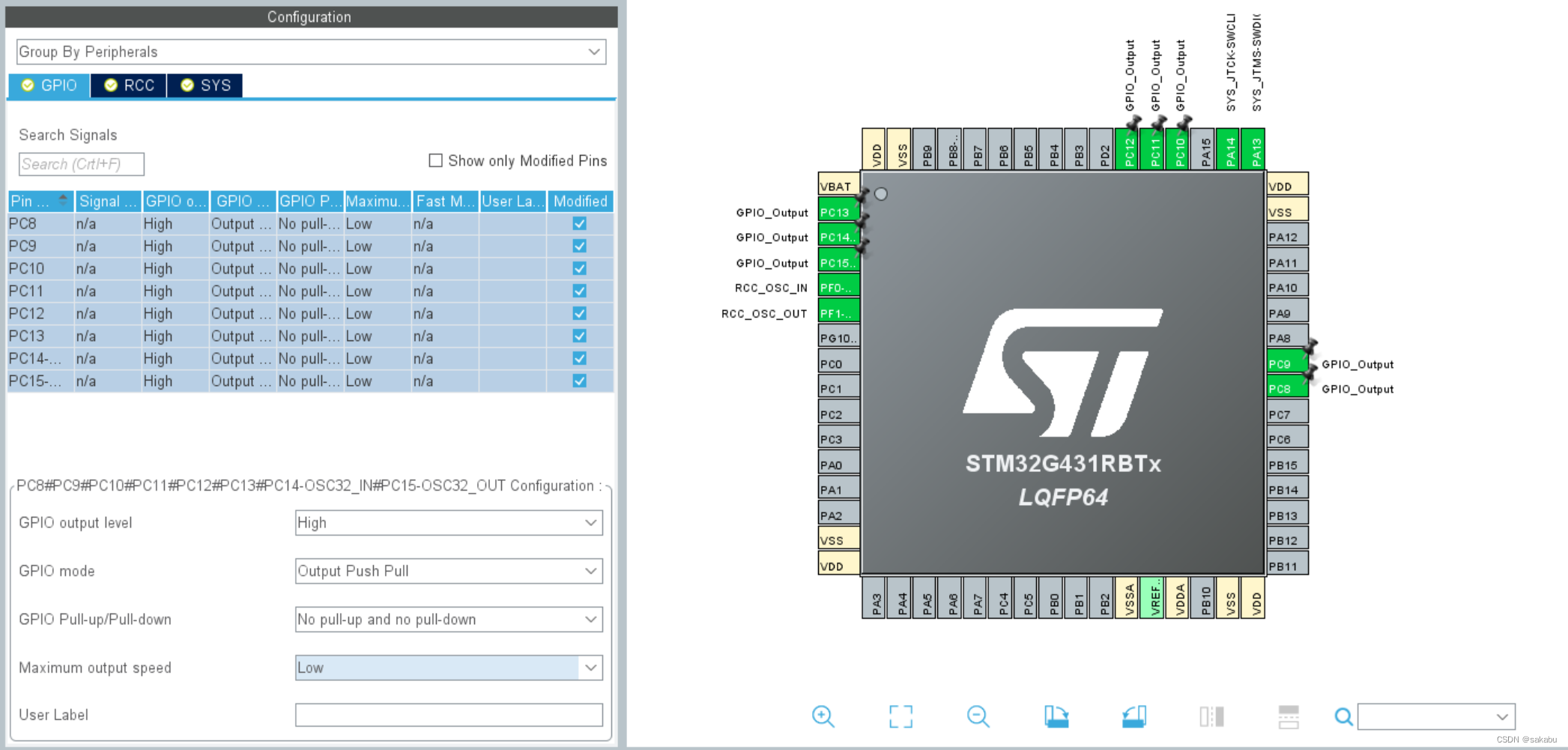Select the PC15 row in table
1568x750 pixels.
(310, 381)
